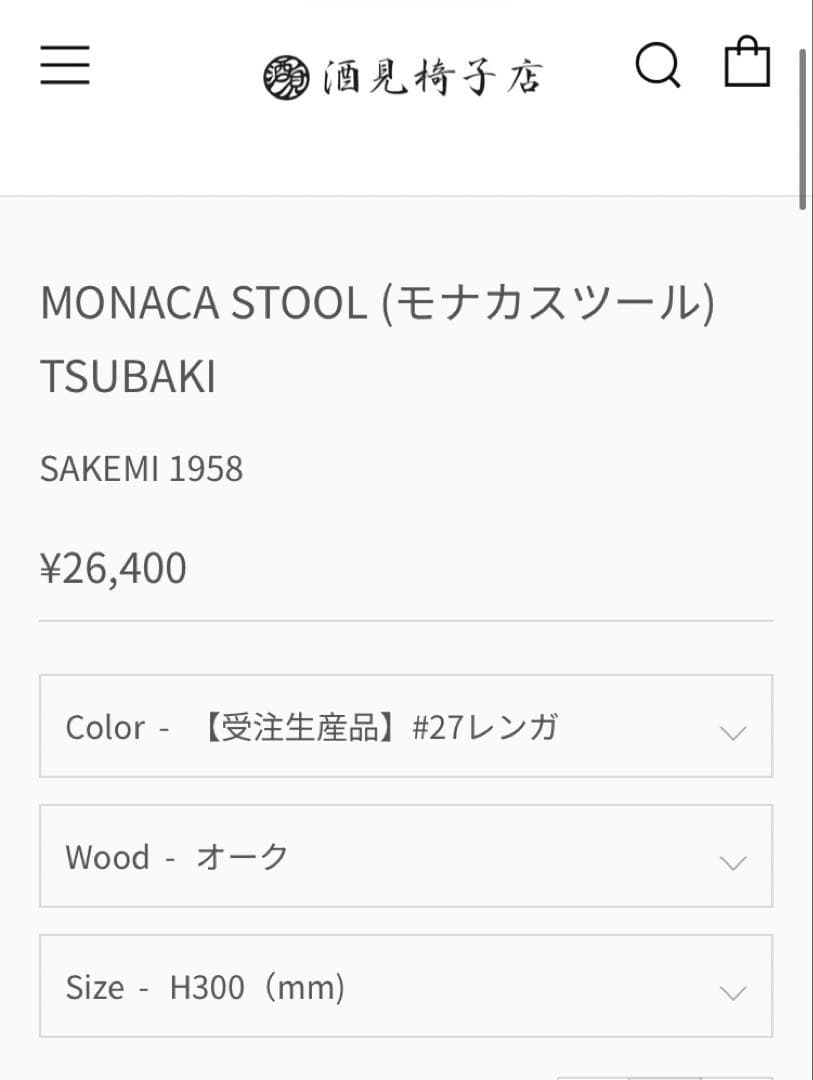Expand the Wood options dropdown
The width and height of the screenshot is (813, 1080).
click(406, 856)
